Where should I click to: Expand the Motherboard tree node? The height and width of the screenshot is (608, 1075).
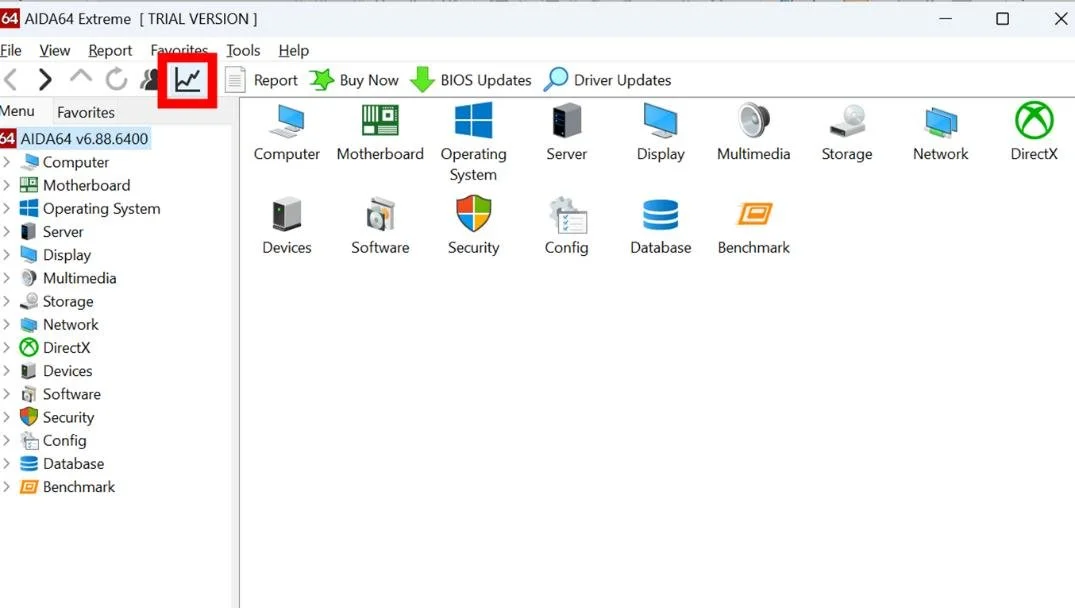7,185
